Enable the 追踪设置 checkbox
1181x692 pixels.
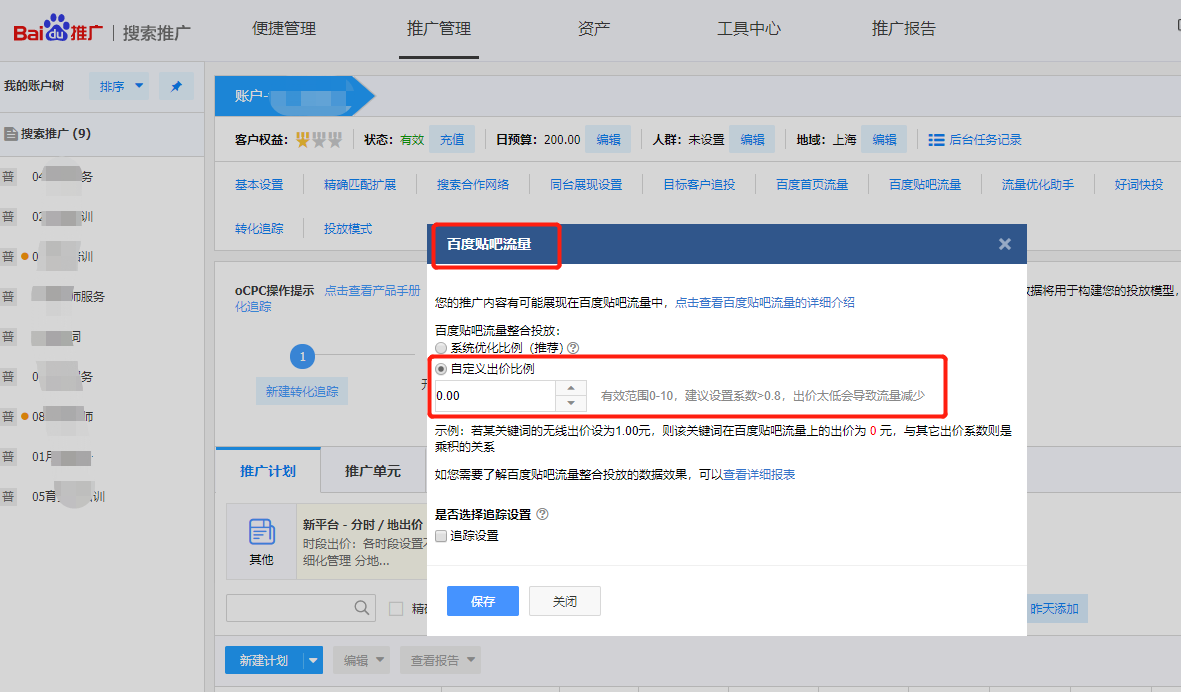441,536
